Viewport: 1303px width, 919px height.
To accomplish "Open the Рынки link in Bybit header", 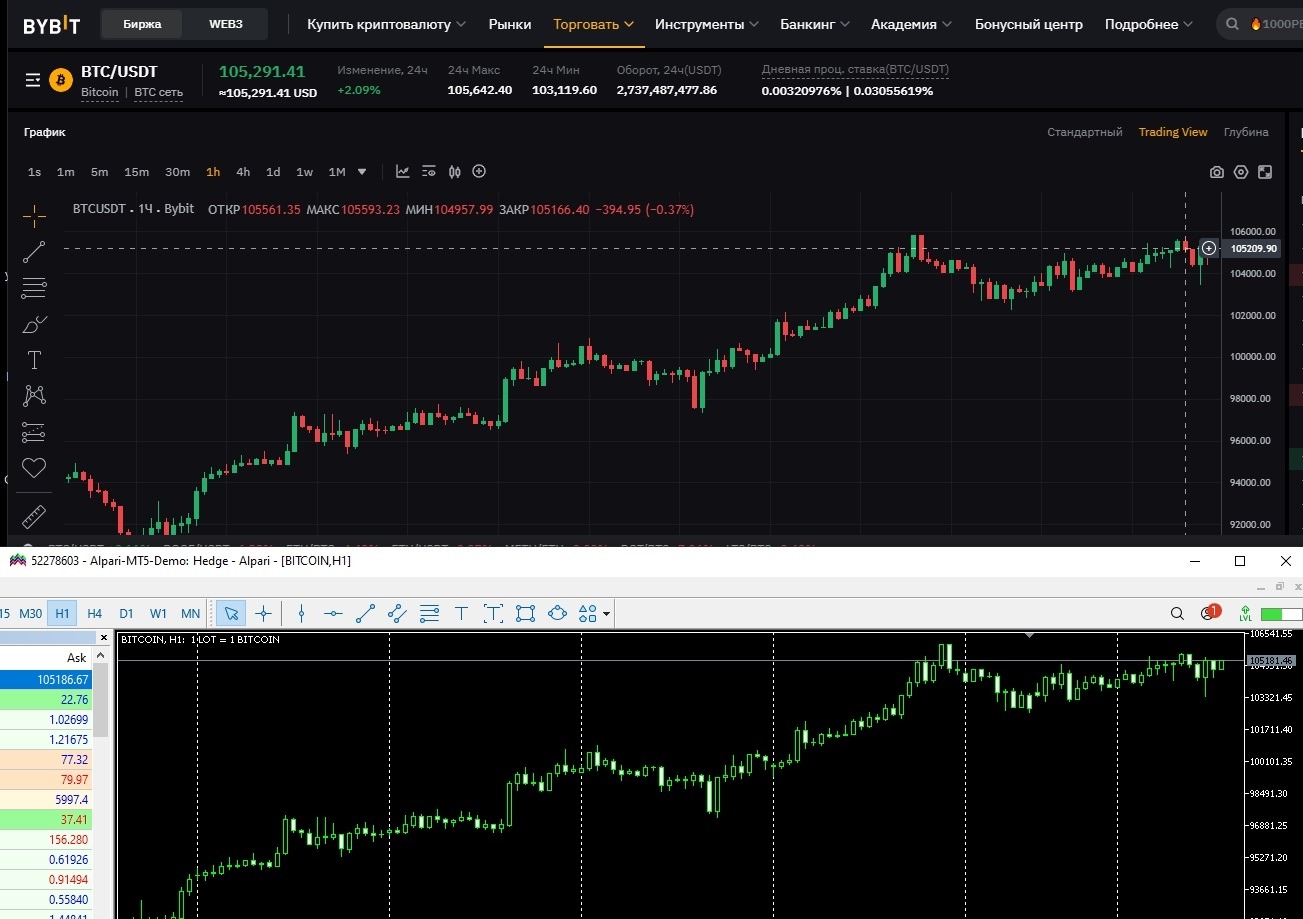I will [510, 24].
